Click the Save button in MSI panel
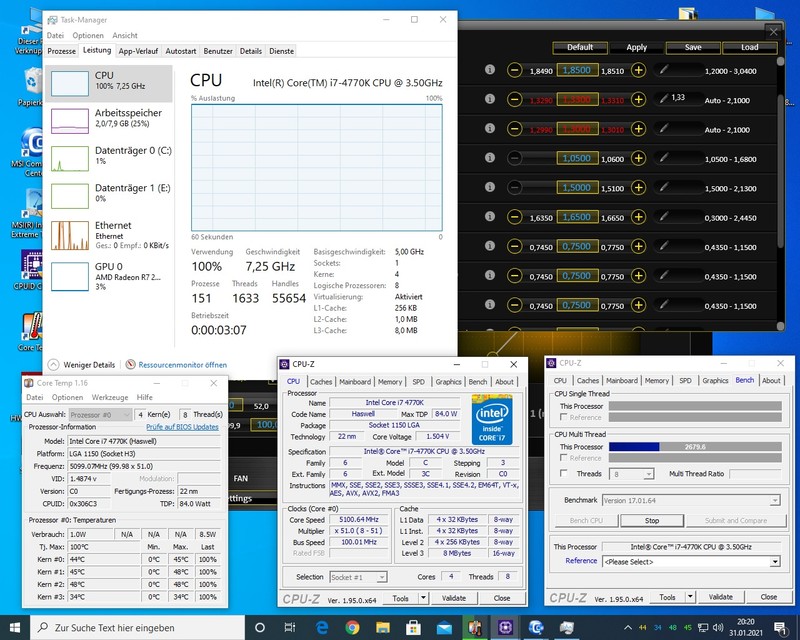Viewport: 800px width, 640px height. 693,47
